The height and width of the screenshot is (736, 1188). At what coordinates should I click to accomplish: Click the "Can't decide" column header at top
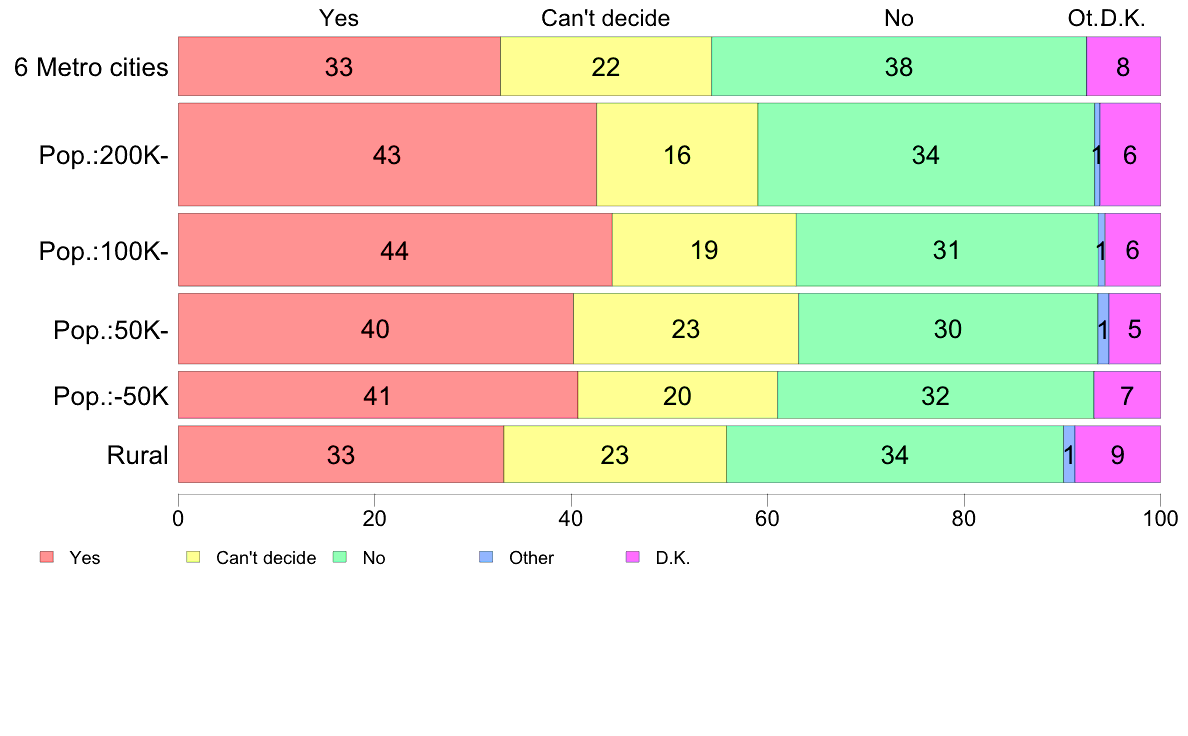[x=605, y=18]
